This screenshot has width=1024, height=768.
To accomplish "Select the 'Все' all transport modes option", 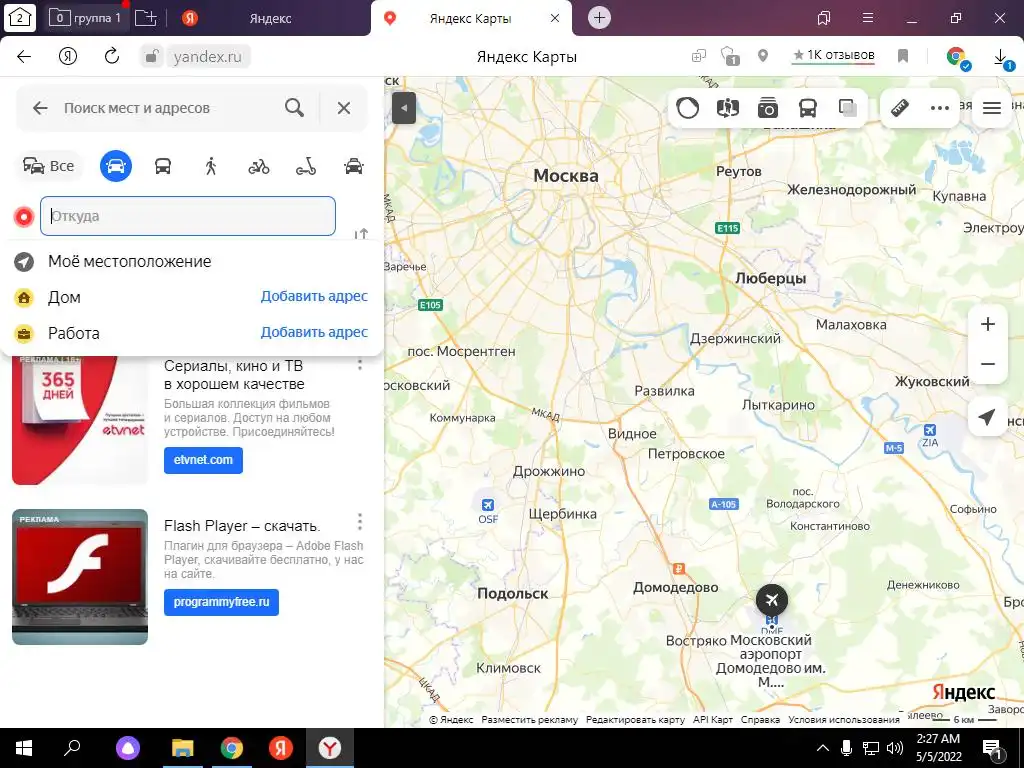I will click(x=48, y=166).
